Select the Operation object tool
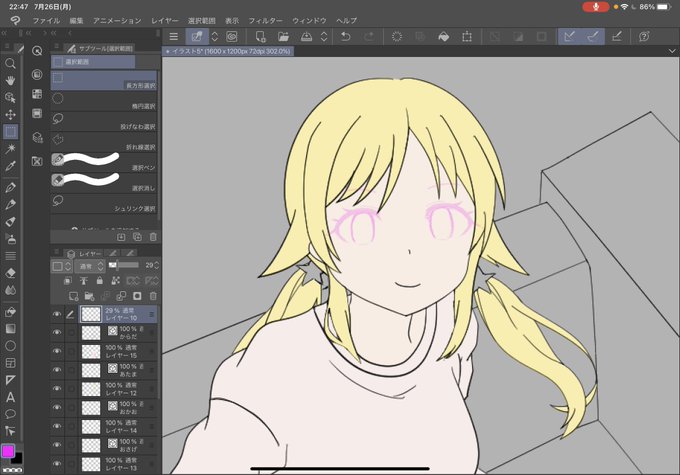The width and height of the screenshot is (680, 475). tap(10, 98)
